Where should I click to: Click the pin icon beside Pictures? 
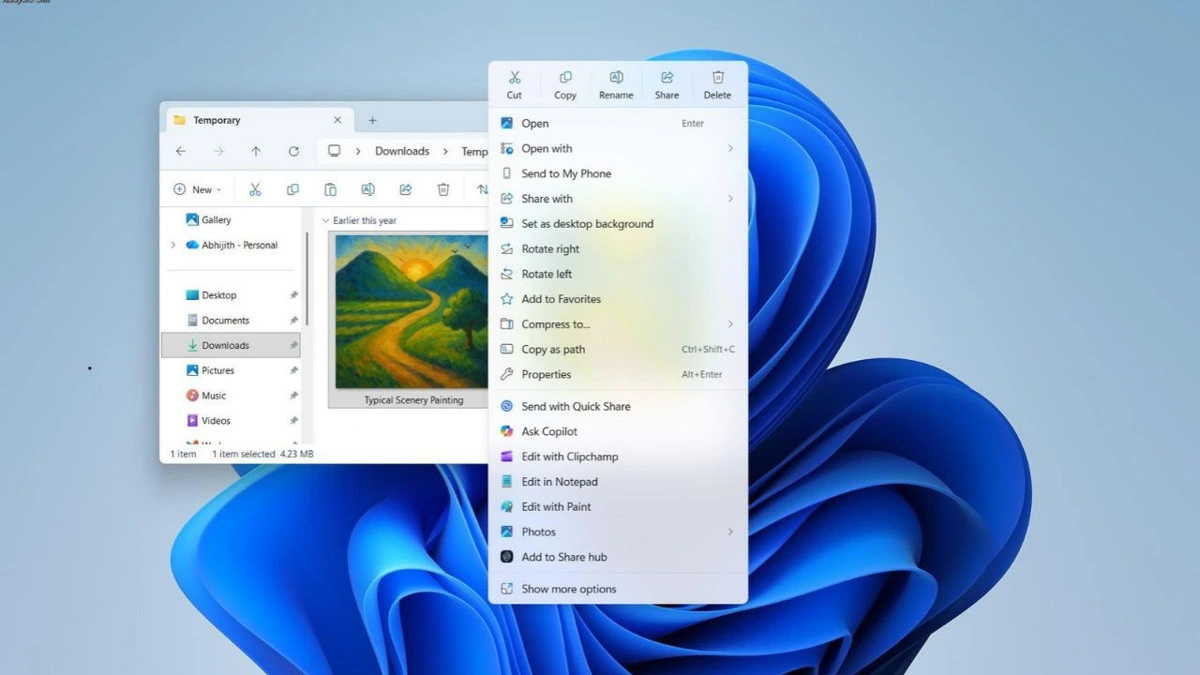[x=293, y=370]
